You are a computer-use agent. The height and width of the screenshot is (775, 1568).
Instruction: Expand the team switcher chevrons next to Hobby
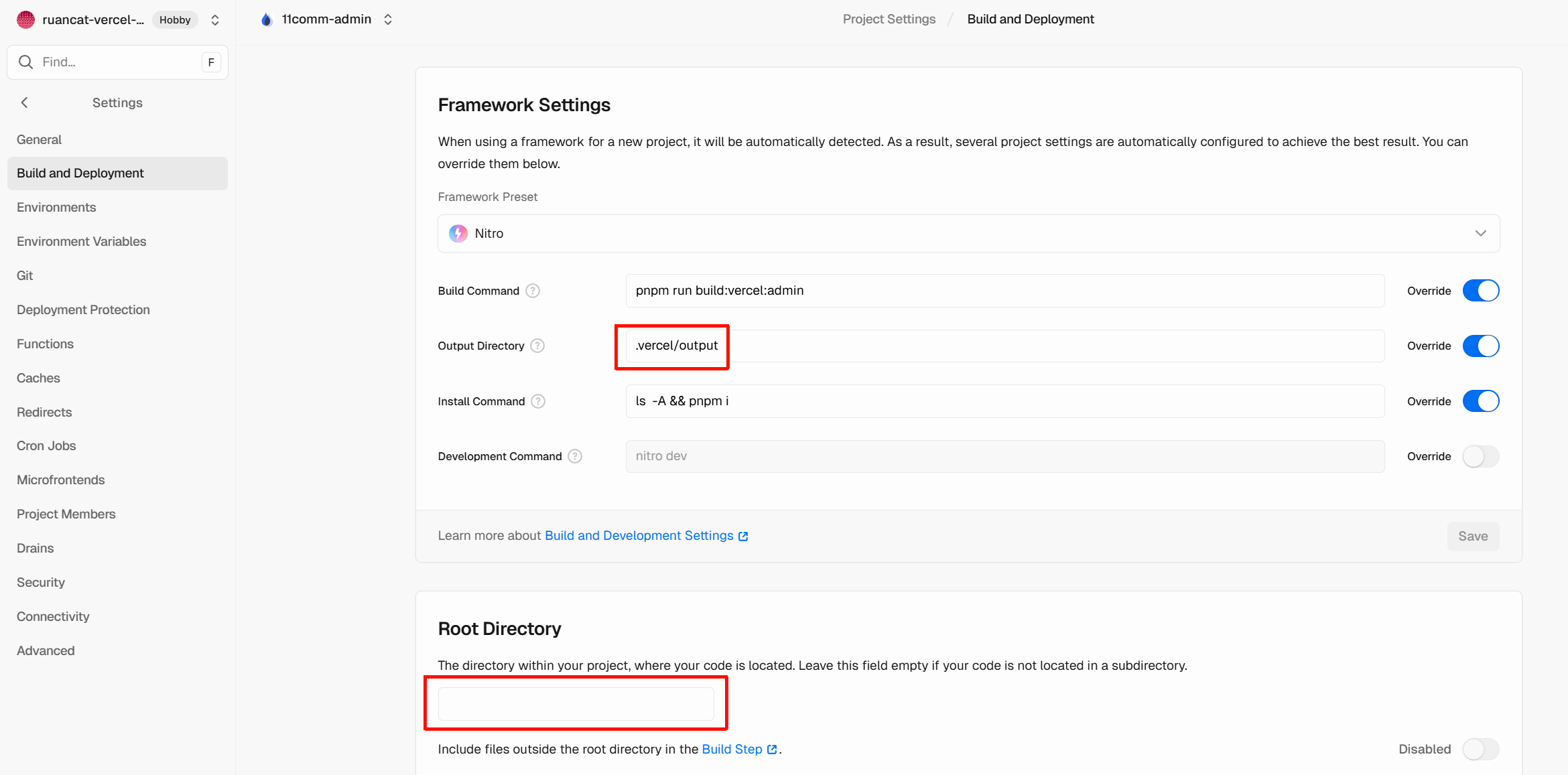tap(215, 20)
